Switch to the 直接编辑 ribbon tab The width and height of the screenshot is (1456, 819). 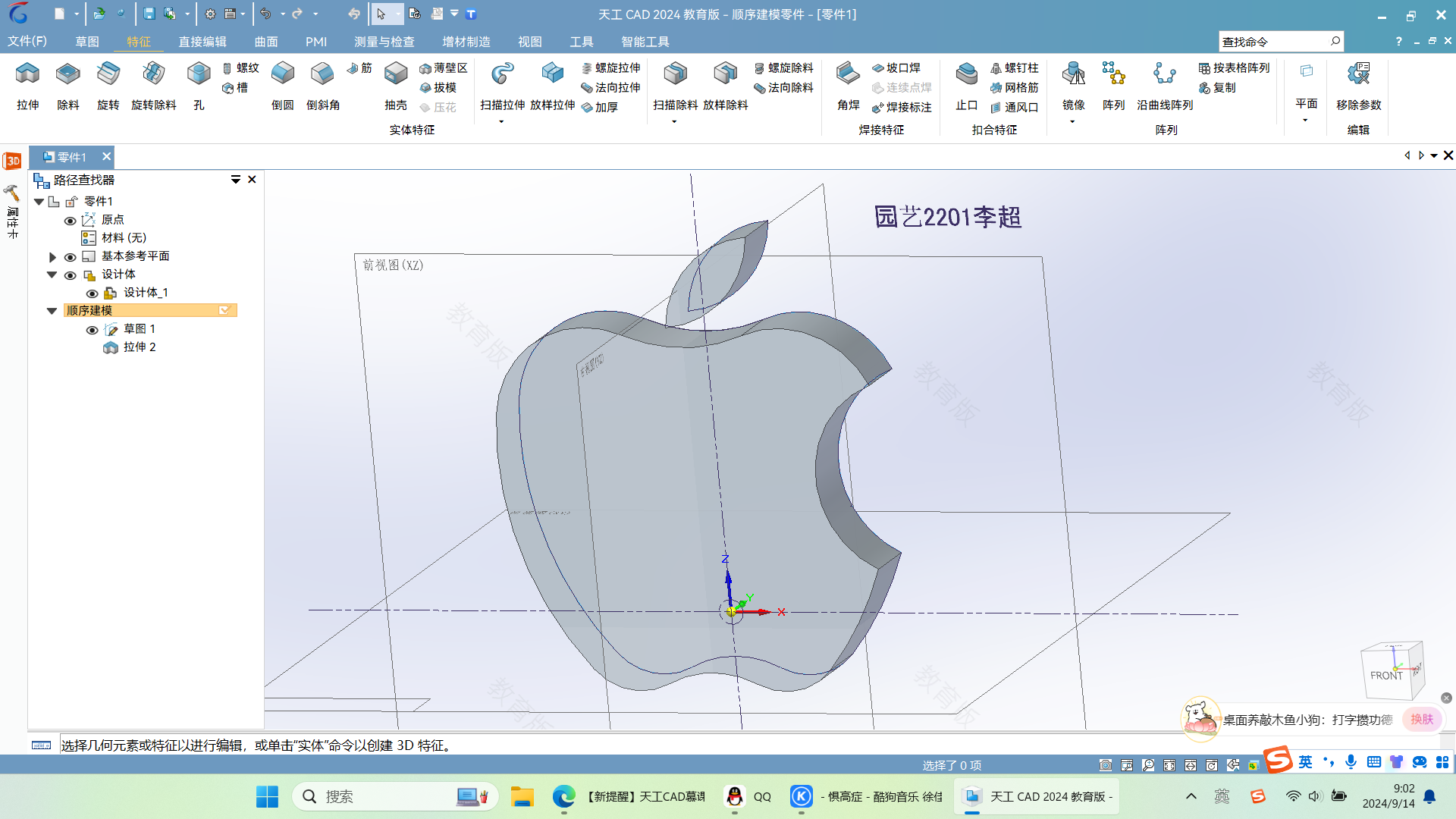click(x=202, y=42)
